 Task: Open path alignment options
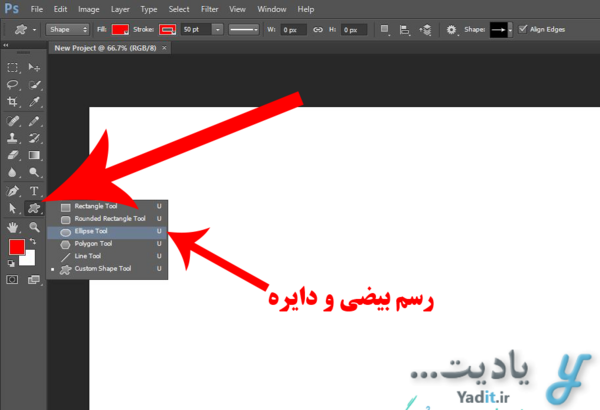point(404,29)
